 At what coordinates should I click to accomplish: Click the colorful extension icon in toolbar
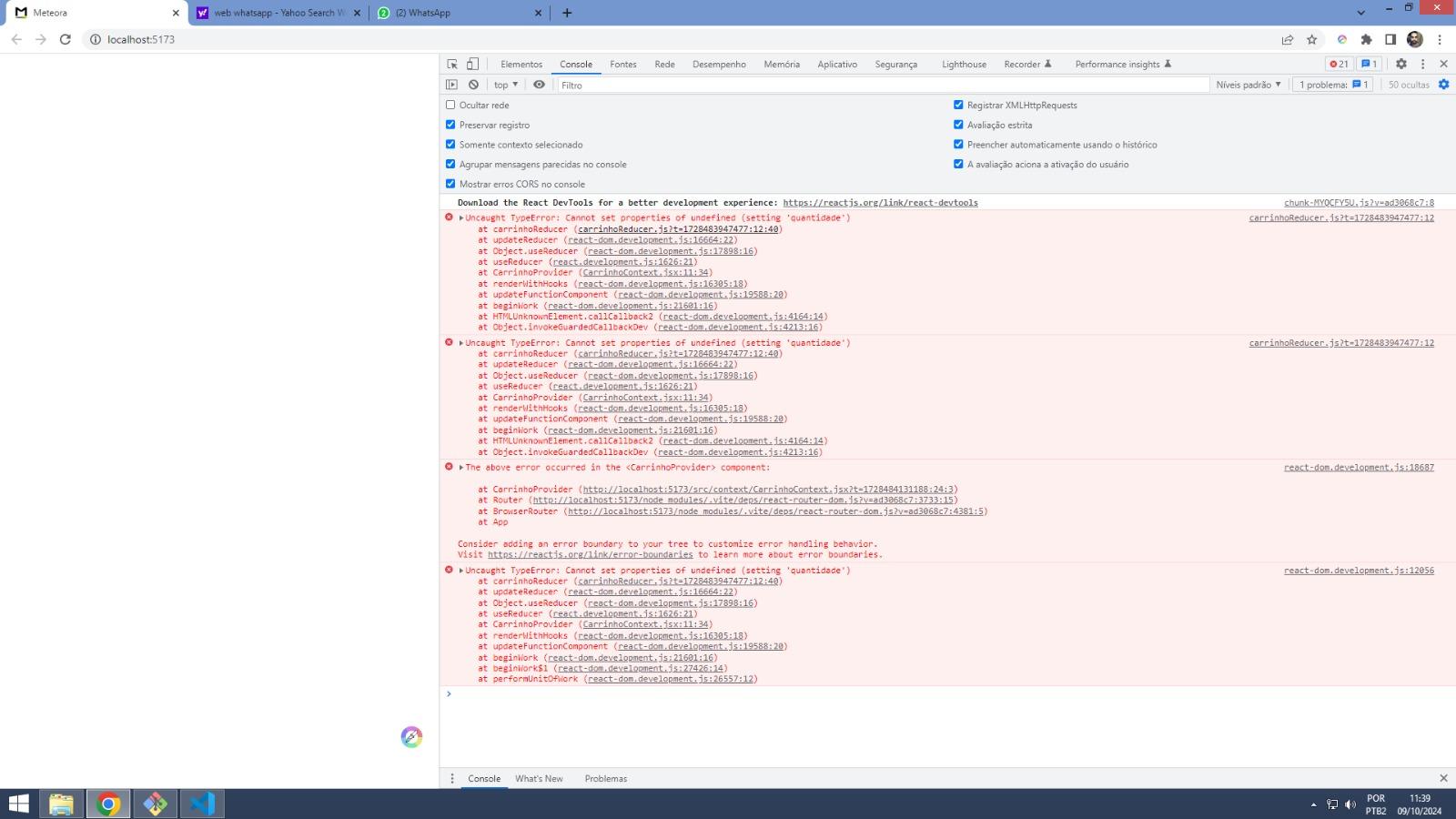[x=1341, y=39]
